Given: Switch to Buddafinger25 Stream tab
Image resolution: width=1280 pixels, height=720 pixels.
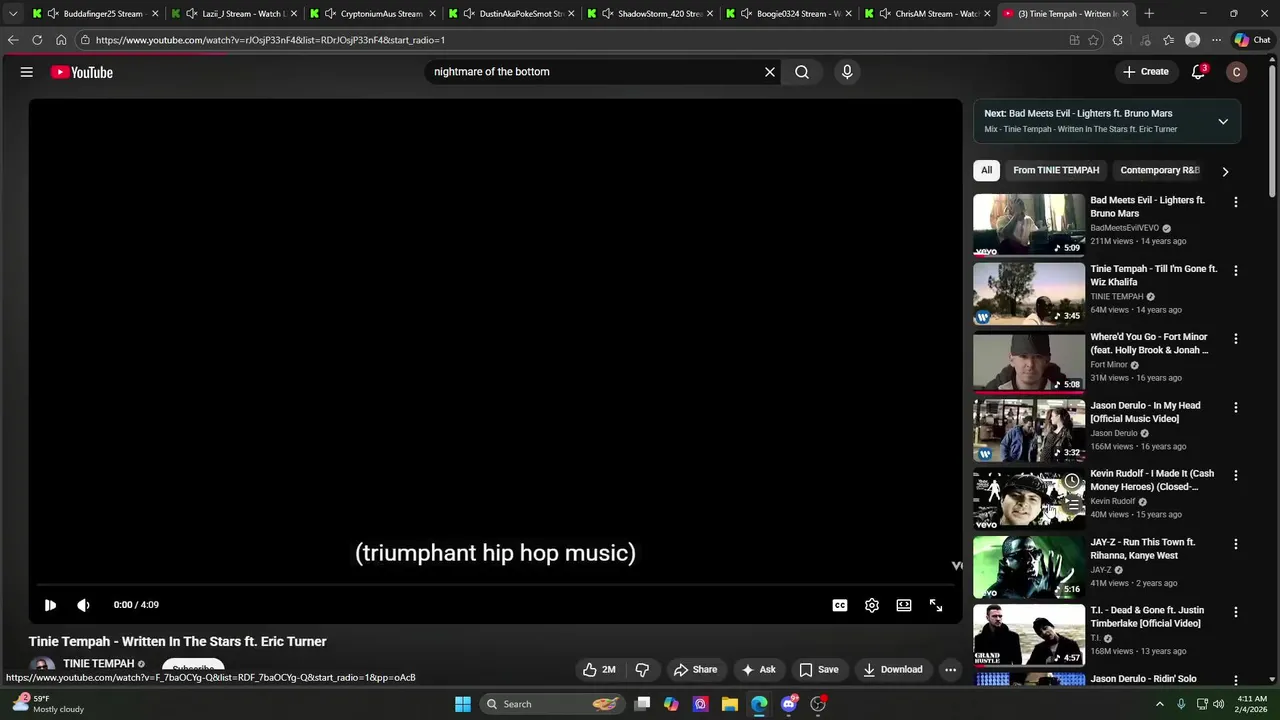Looking at the screenshot, I should tap(95, 14).
